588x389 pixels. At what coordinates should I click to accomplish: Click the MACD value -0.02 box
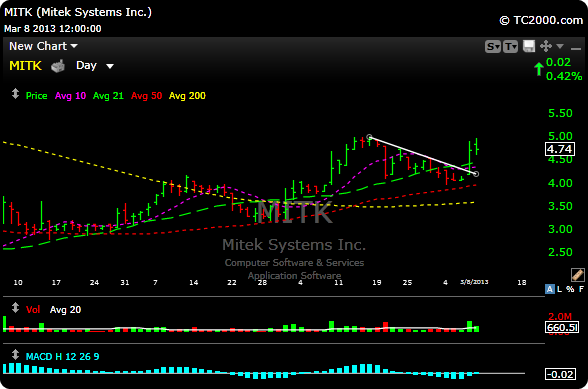(560, 374)
